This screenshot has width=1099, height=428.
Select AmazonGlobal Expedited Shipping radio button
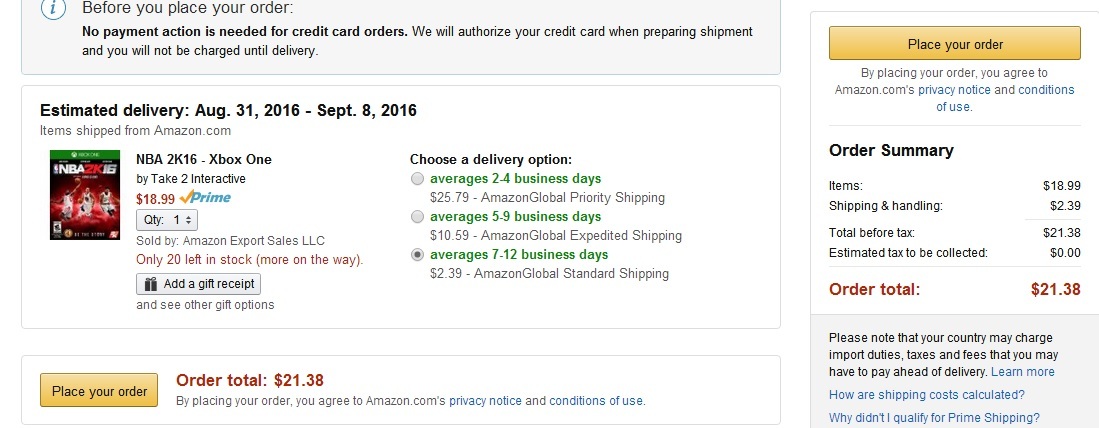pyautogui.click(x=417, y=216)
